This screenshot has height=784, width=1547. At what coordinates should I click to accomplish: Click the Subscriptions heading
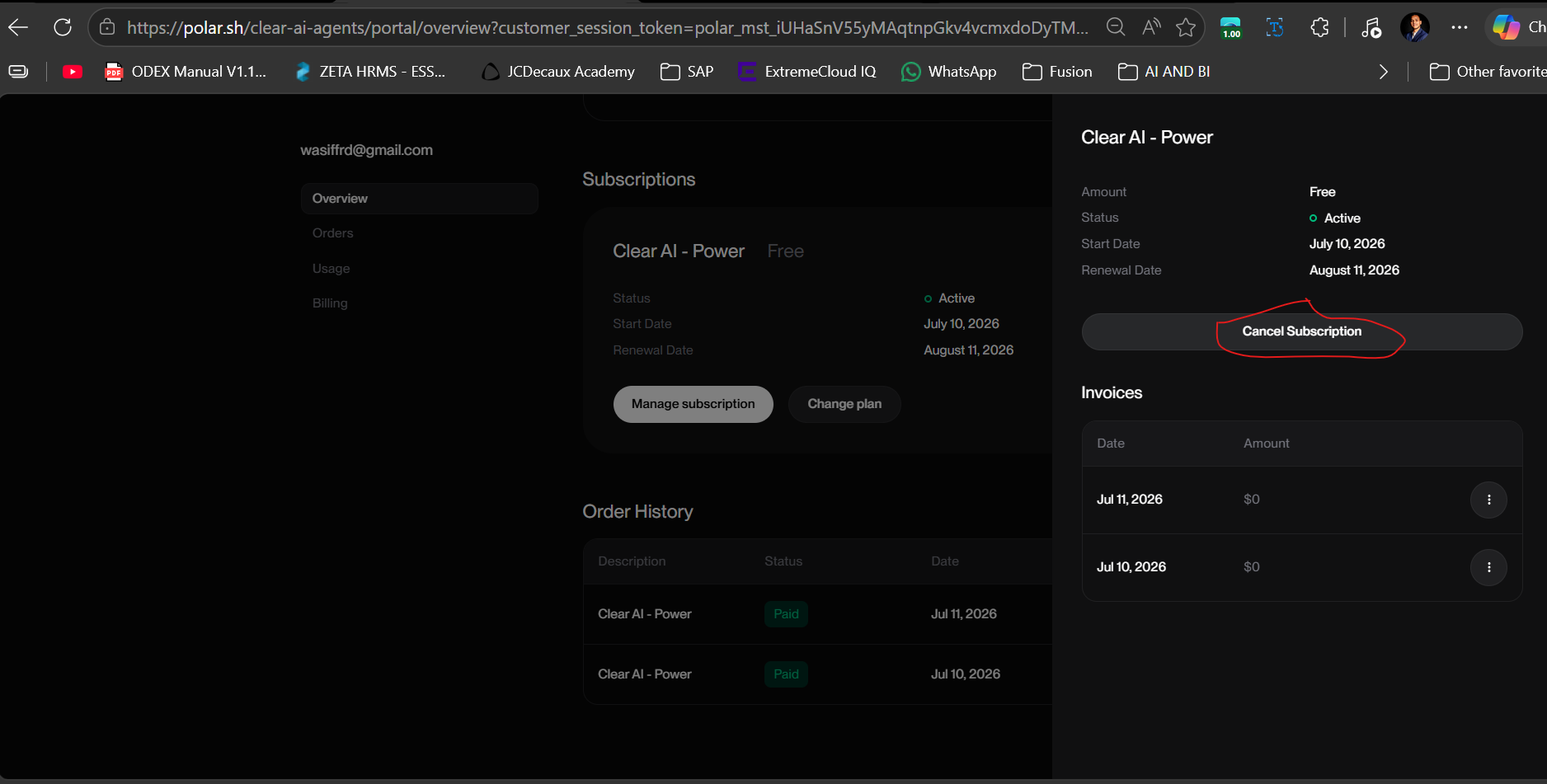pyautogui.click(x=638, y=180)
